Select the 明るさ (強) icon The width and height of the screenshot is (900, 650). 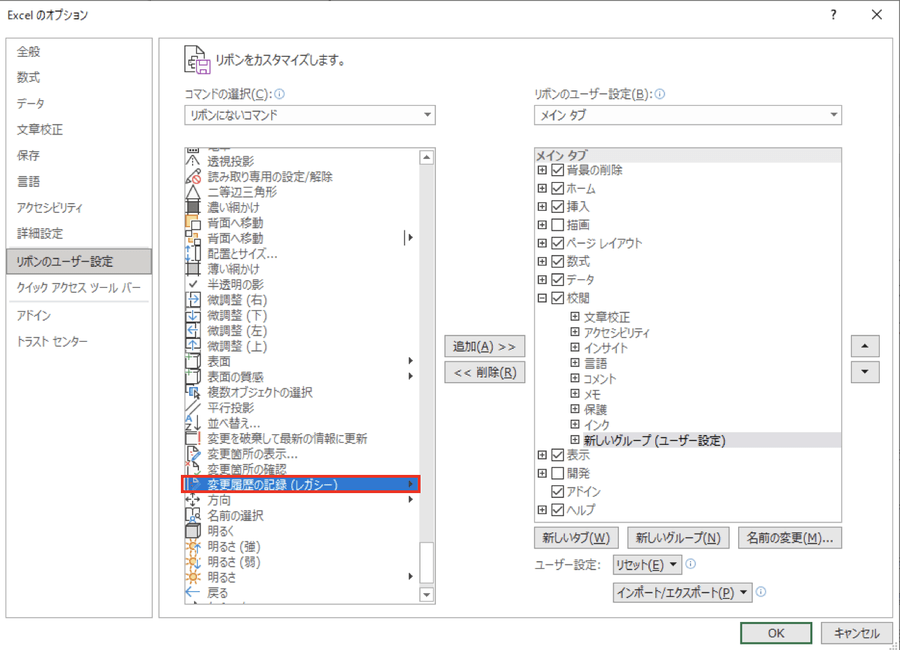(193, 547)
